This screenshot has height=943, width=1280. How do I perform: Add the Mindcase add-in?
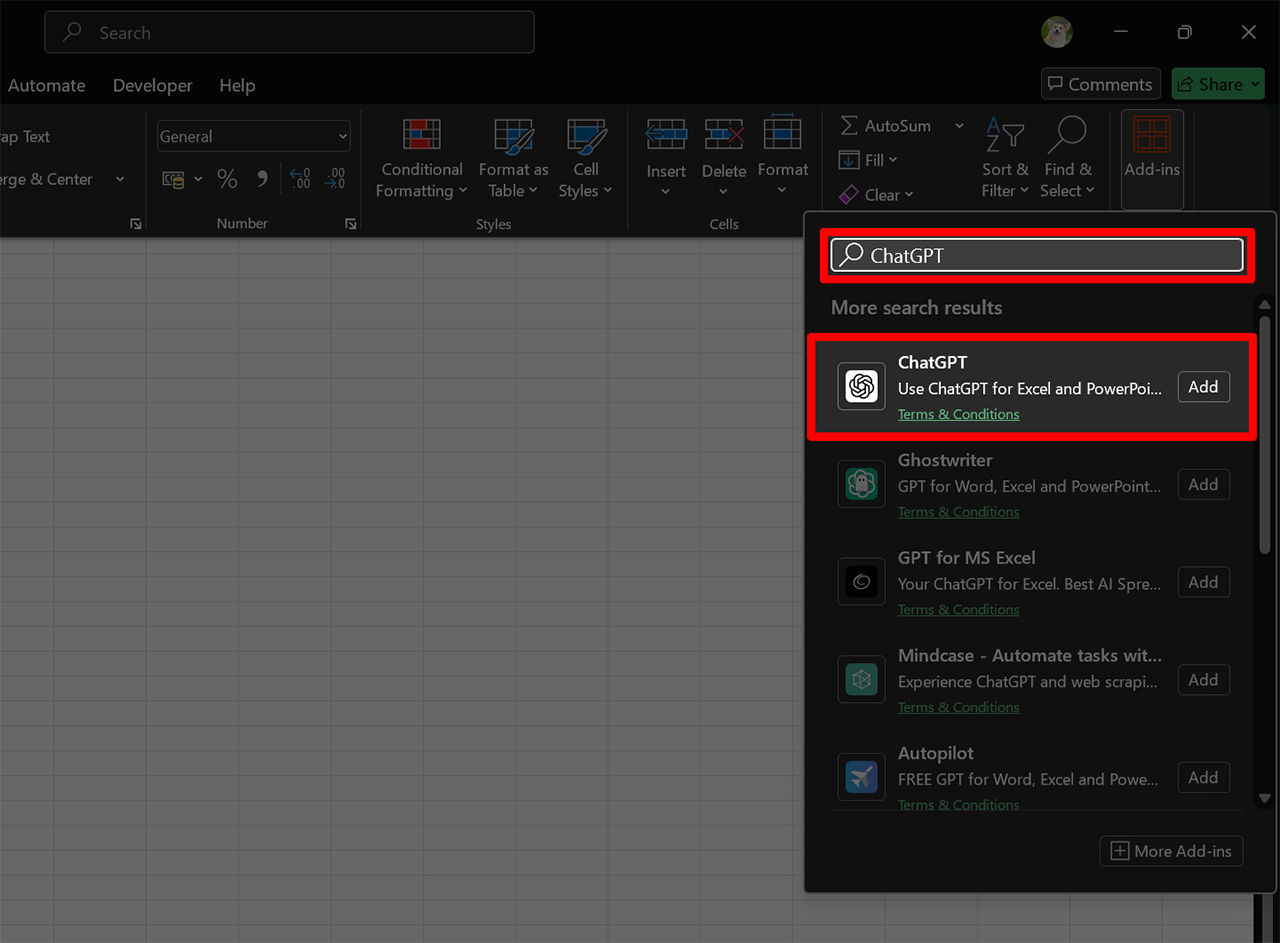click(x=1203, y=680)
